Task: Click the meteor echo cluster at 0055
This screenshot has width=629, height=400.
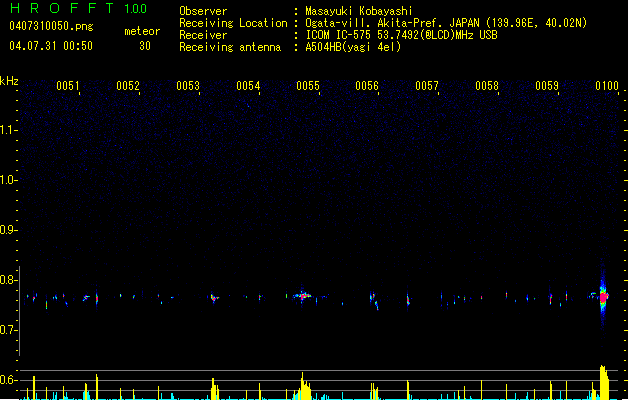Action: coord(303,296)
